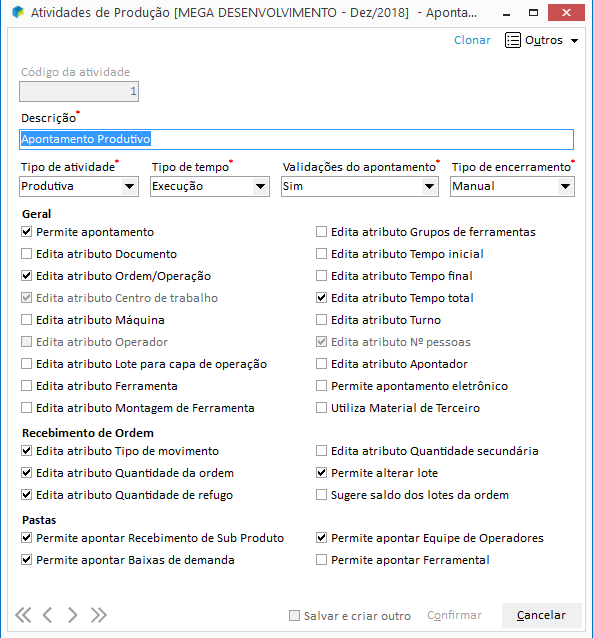Click the Outros list icon
593x638 pixels.
(512, 40)
